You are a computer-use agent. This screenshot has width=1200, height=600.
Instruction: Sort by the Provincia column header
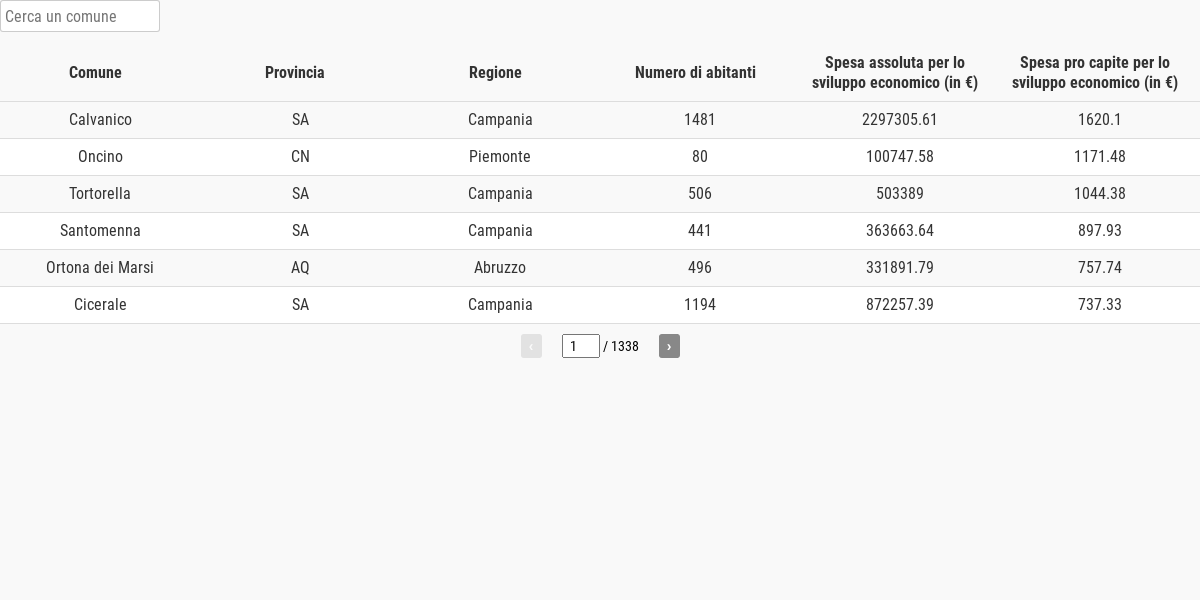[295, 72]
